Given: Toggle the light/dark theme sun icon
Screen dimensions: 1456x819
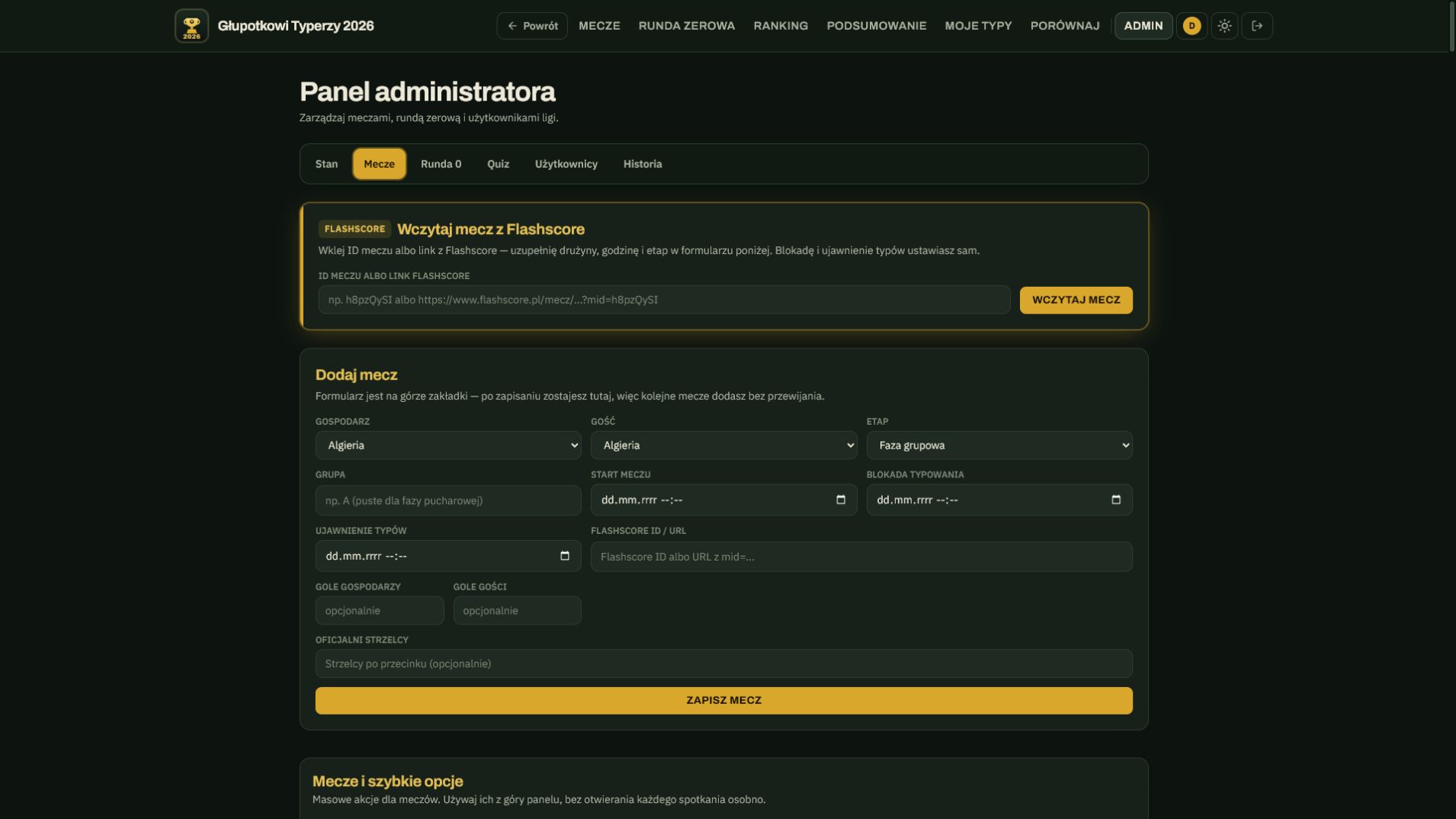Looking at the screenshot, I should (1224, 26).
